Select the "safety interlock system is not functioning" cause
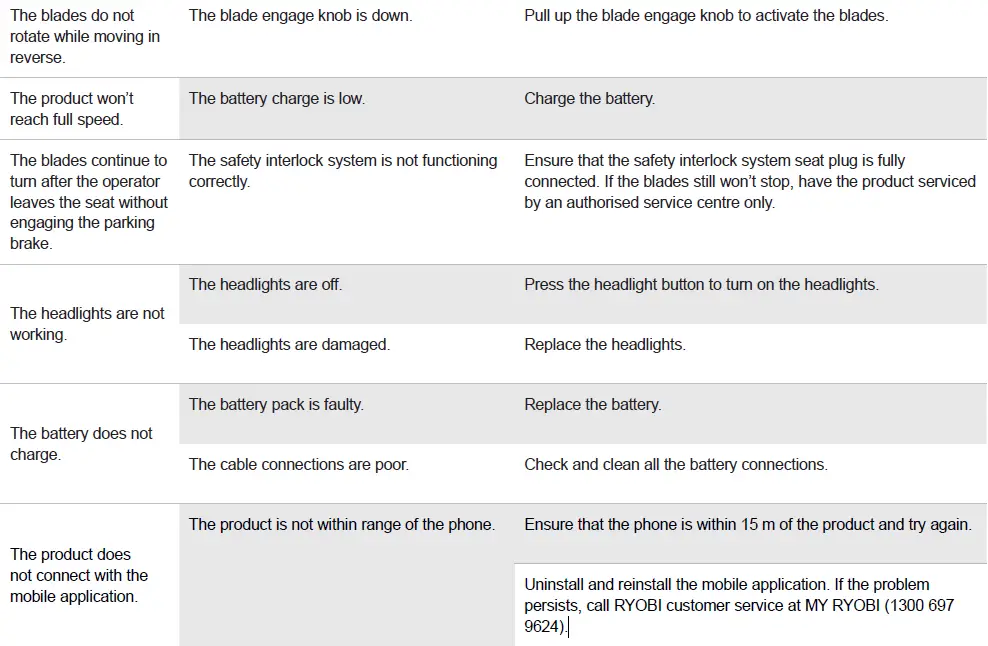This screenshot has height=646, width=988. (x=342, y=171)
